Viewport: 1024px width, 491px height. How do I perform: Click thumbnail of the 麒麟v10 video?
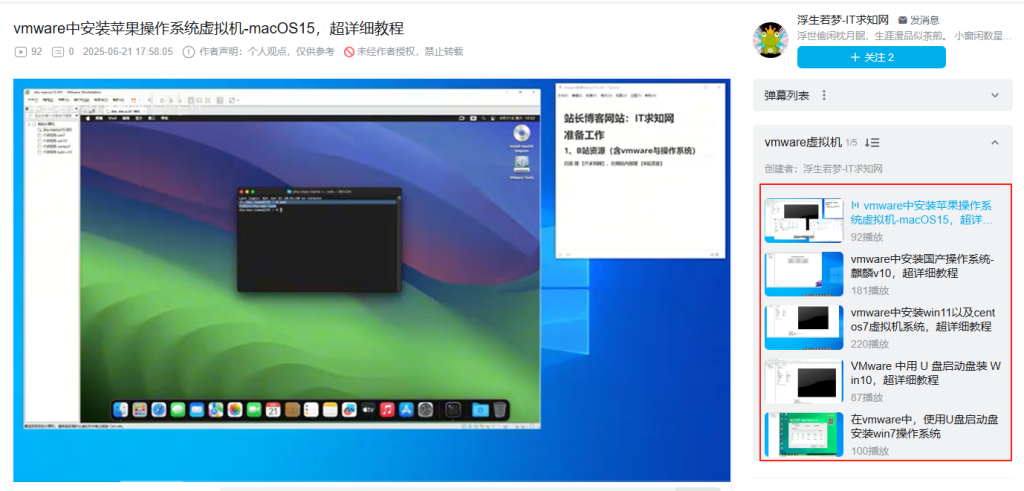click(x=804, y=274)
